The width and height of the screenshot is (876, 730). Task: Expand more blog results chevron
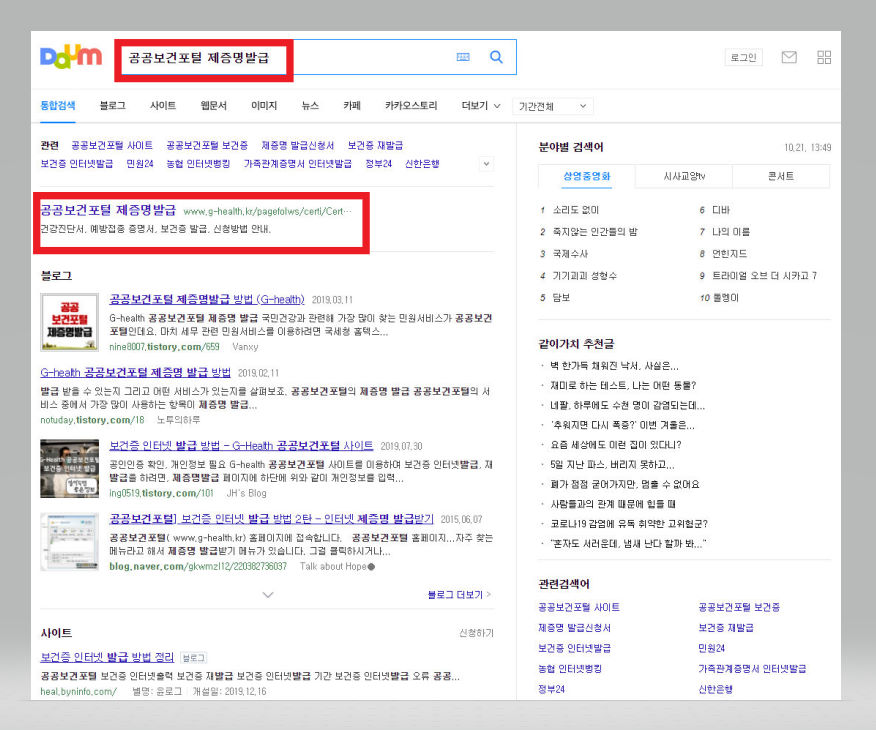click(x=268, y=595)
